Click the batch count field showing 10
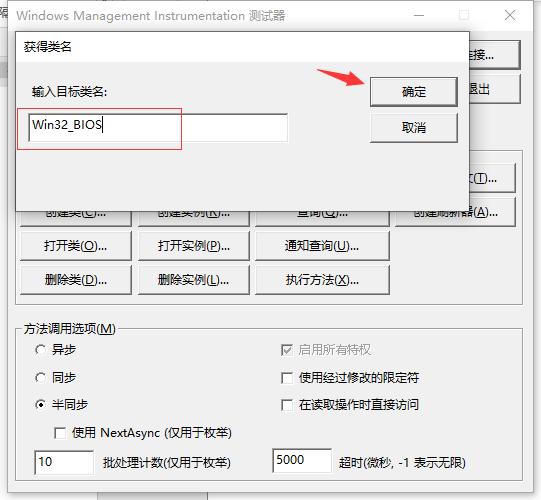 click(64, 462)
